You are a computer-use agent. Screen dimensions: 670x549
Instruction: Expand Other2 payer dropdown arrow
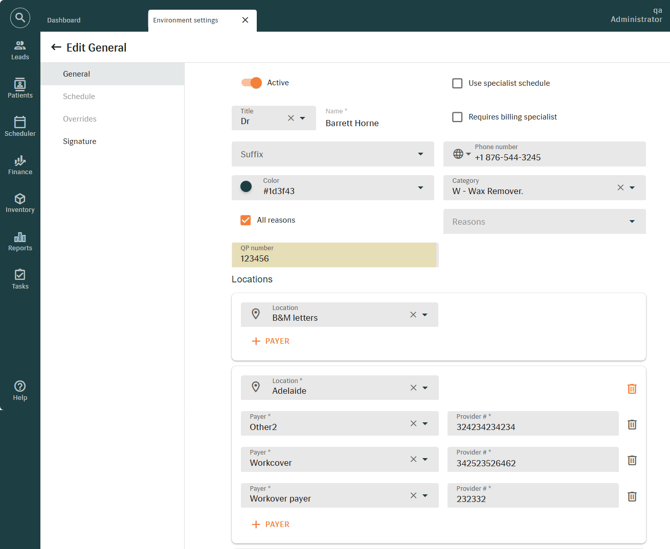(x=425, y=423)
